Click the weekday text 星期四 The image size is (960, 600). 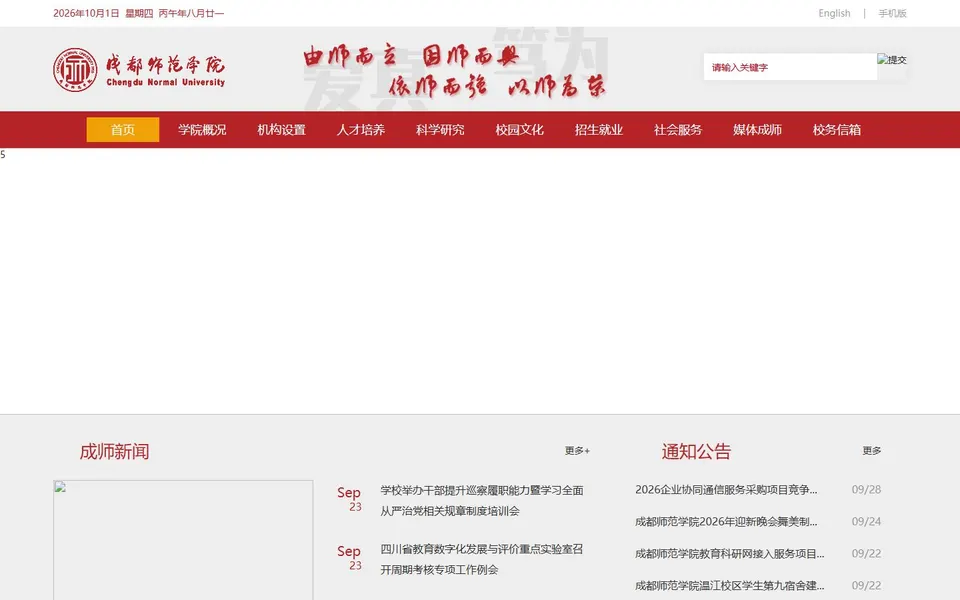coord(139,13)
